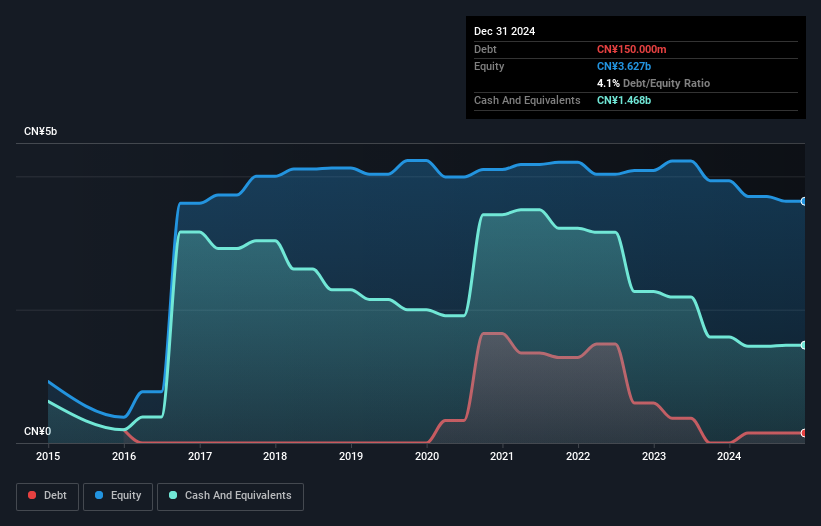Click the 2017 axis label

click(200, 456)
